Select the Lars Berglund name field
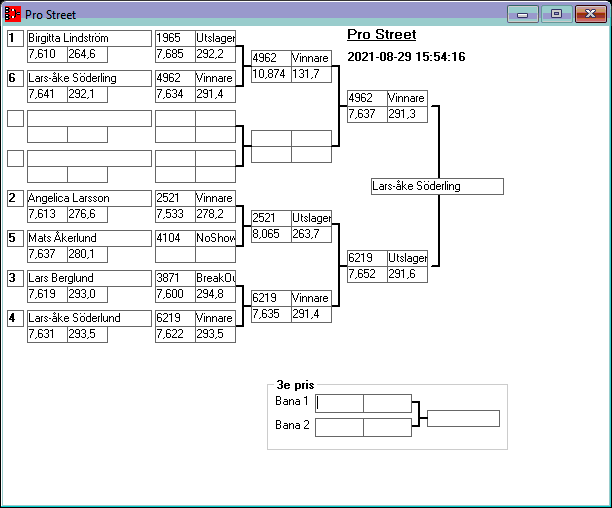Screen dimensions: 612x508 tap(89, 278)
